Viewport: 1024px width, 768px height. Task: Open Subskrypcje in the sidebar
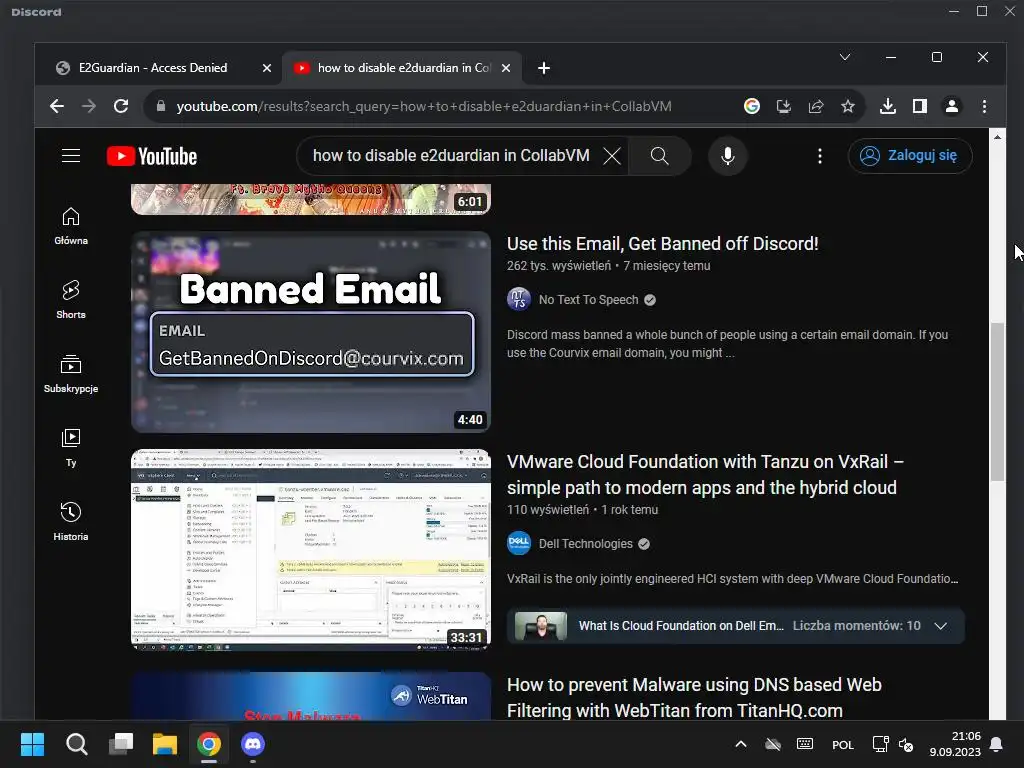(71, 374)
